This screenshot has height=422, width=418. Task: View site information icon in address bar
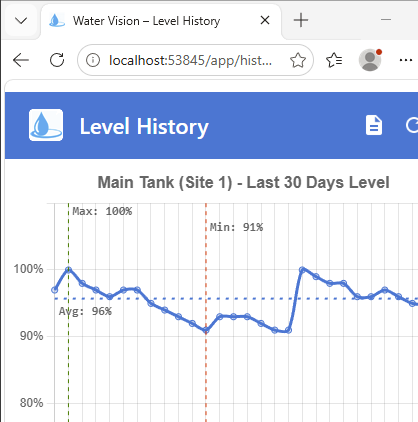[93, 60]
